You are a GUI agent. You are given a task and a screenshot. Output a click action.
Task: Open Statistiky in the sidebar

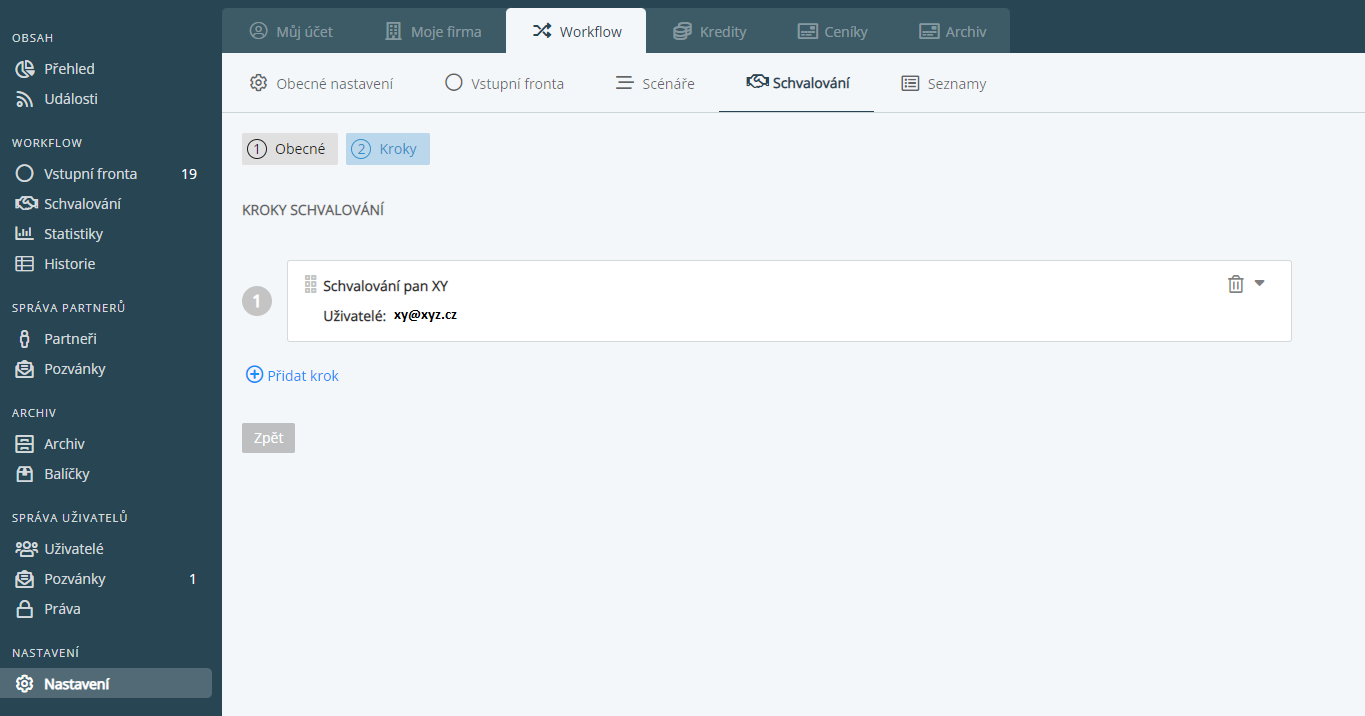point(73,234)
